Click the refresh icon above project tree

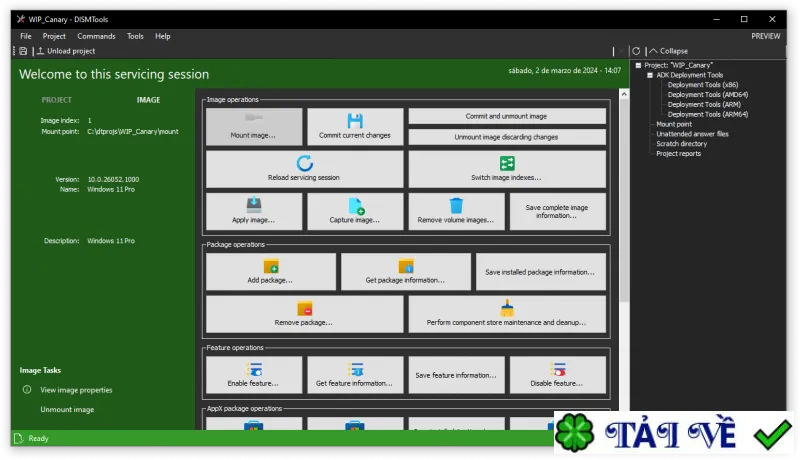tap(636, 51)
